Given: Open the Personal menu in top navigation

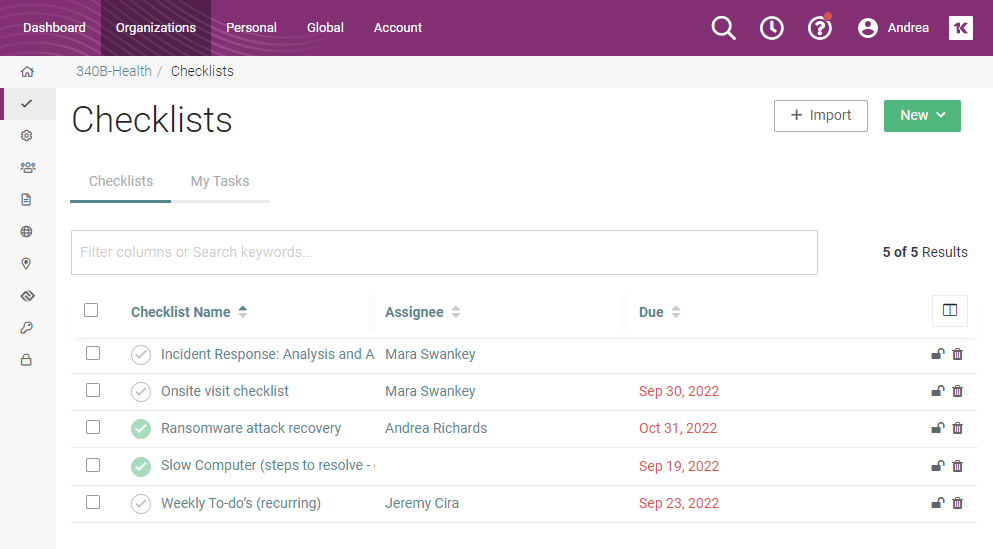Looking at the screenshot, I should tap(251, 28).
